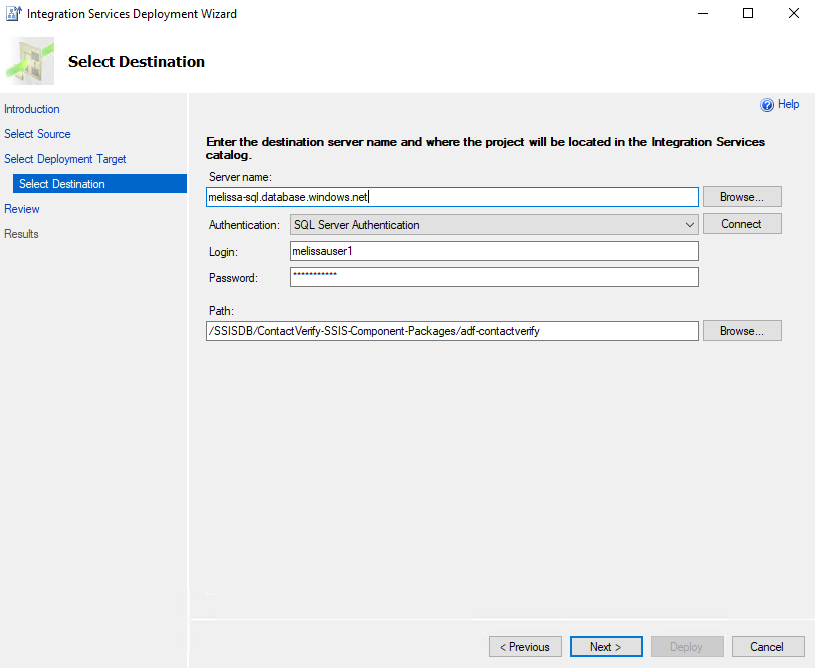Proceed with the Next button
The width and height of the screenshot is (815, 668).
pyautogui.click(x=606, y=647)
